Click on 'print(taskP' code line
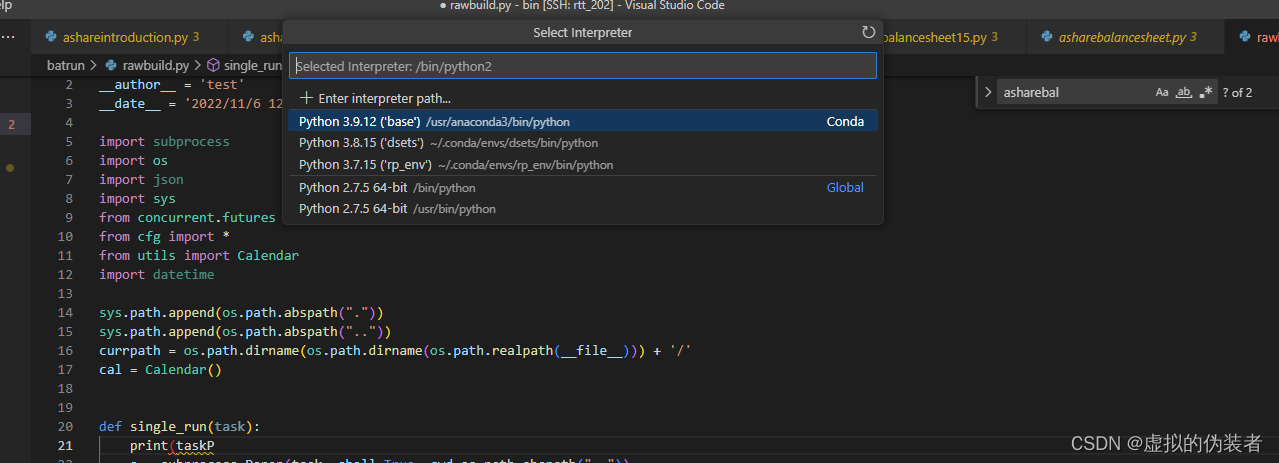This screenshot has width=1279, height=463. click(x=172, y=445)
